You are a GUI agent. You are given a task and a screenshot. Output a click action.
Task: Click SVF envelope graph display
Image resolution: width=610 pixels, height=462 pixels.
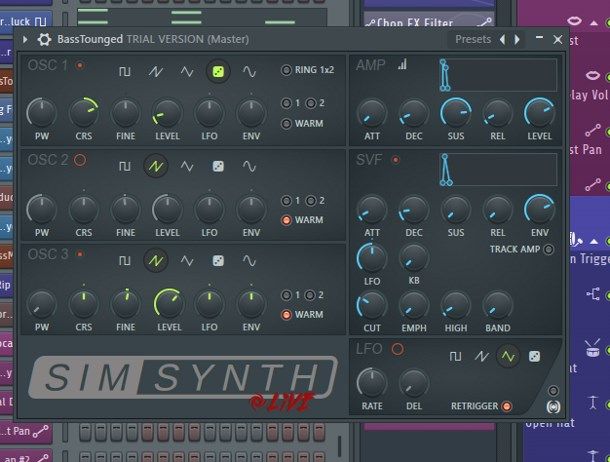coord(498,170)
